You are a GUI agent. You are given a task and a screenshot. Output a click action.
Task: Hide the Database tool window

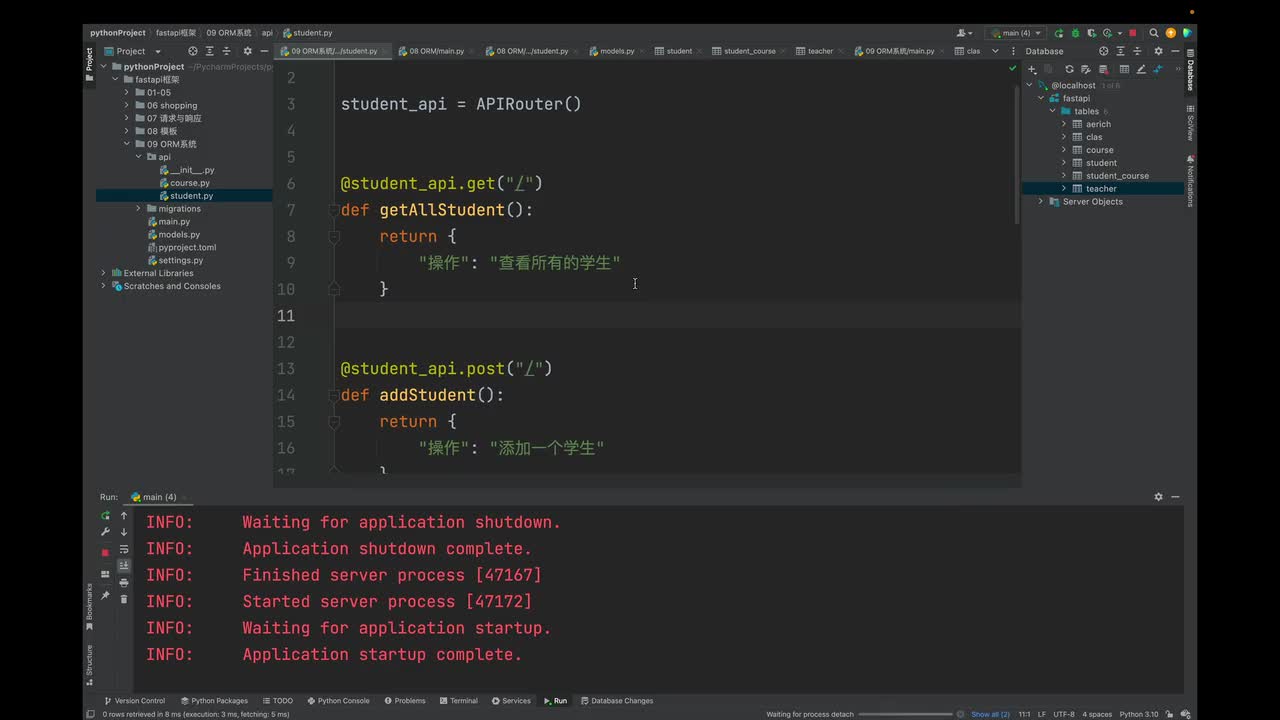[x=1174, y=51]
